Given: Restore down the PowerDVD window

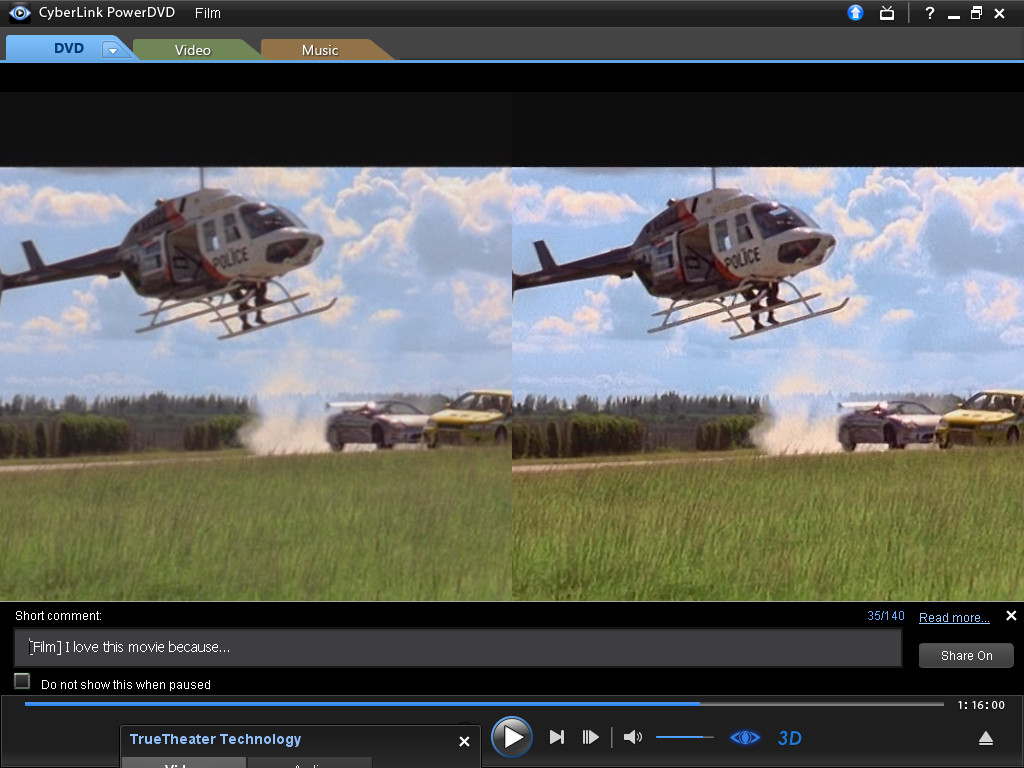Looking at the screenshot, I should (x=976, y=13).
